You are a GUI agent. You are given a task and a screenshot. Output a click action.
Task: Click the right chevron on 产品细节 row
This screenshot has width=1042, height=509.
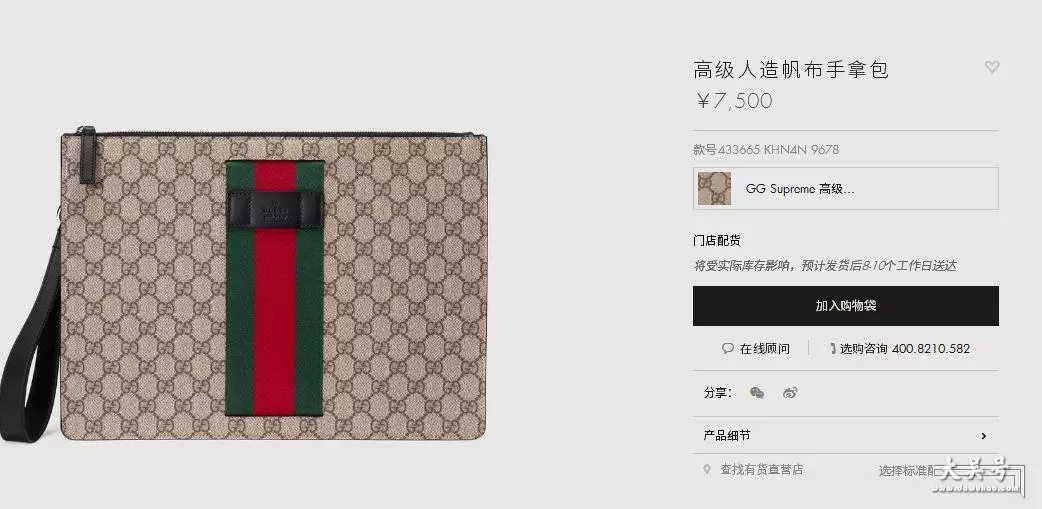coord(984,436)
